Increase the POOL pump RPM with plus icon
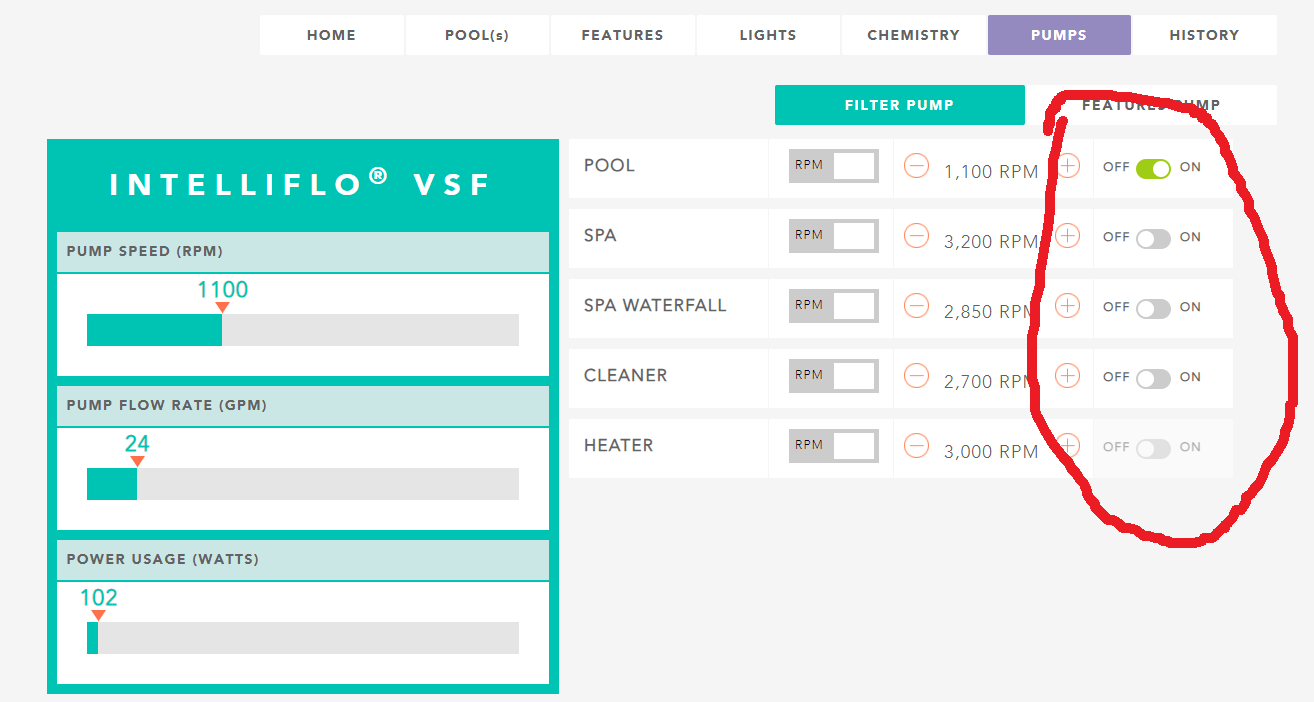 [1068, 166]
